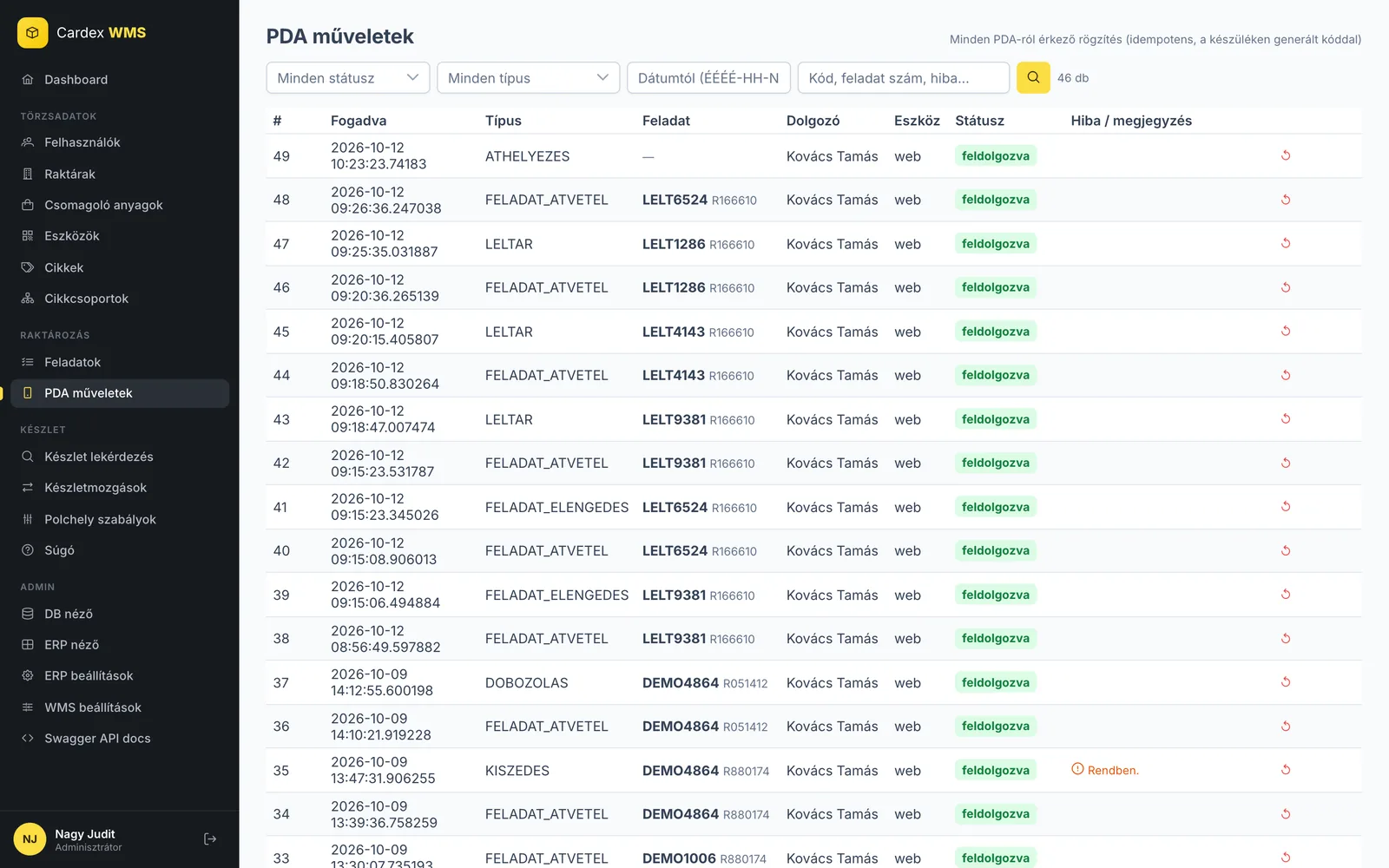
Task: Click the Nagy Judit user name
Action: [x=85, y=833]
